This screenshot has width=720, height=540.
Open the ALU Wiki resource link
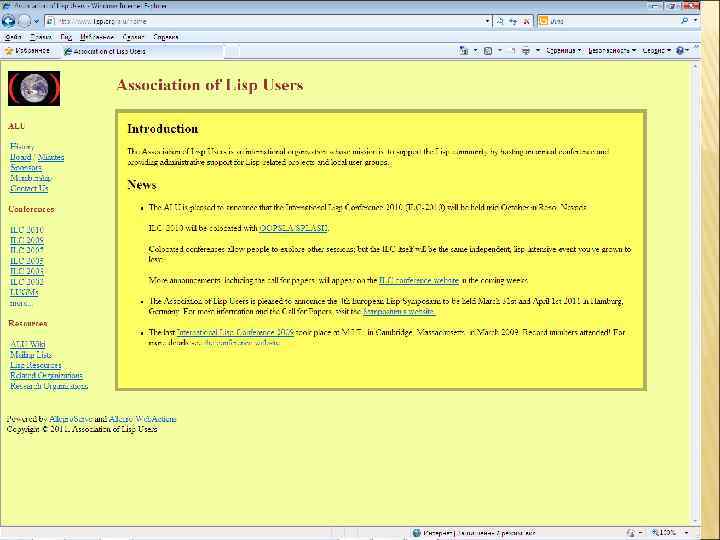(28, 344)
